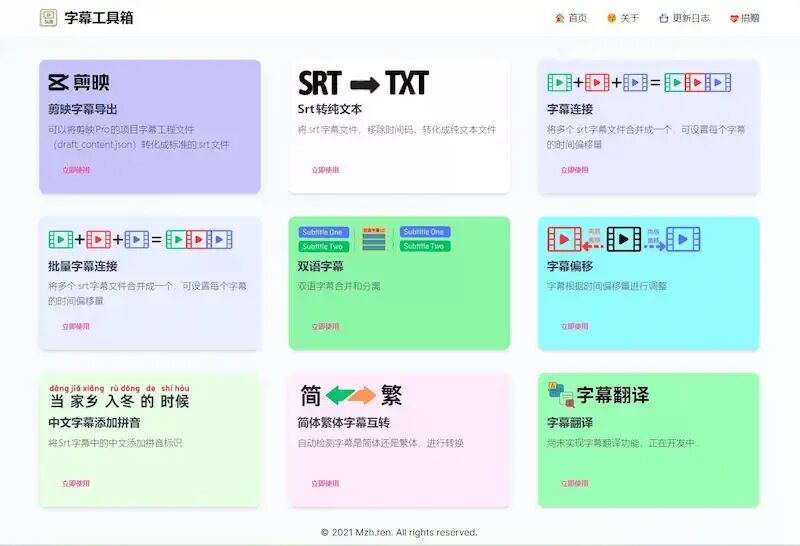This screenshot has width=800, height=546.
Task: Click the translation icon beside large 字幕翻译
Action: coord(561,395)
